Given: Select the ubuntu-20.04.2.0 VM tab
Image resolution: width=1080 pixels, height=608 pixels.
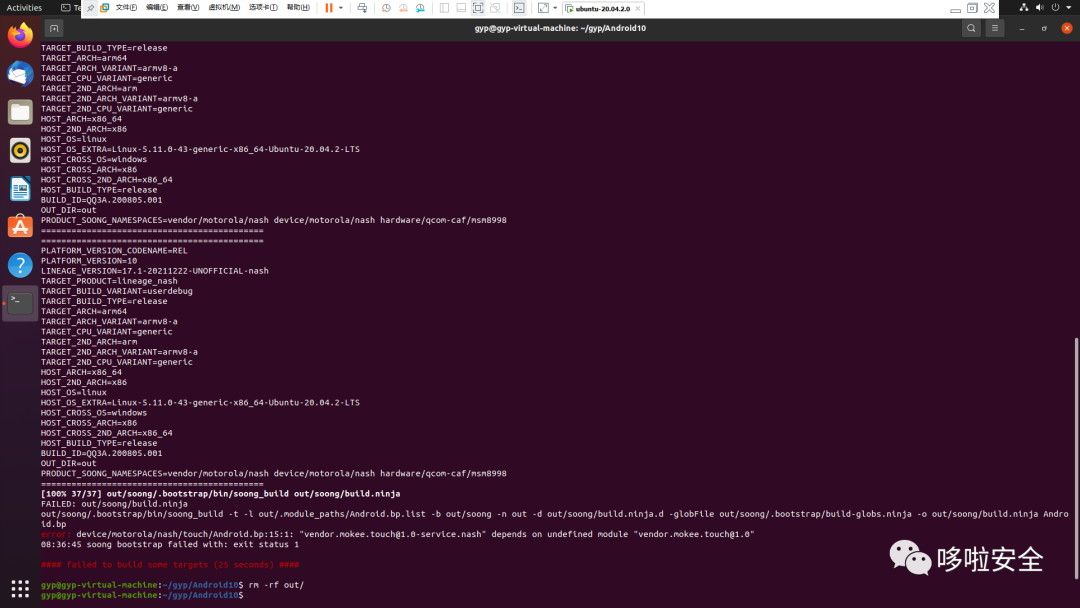Looking at the screenshot, I should tap(602, 9).
